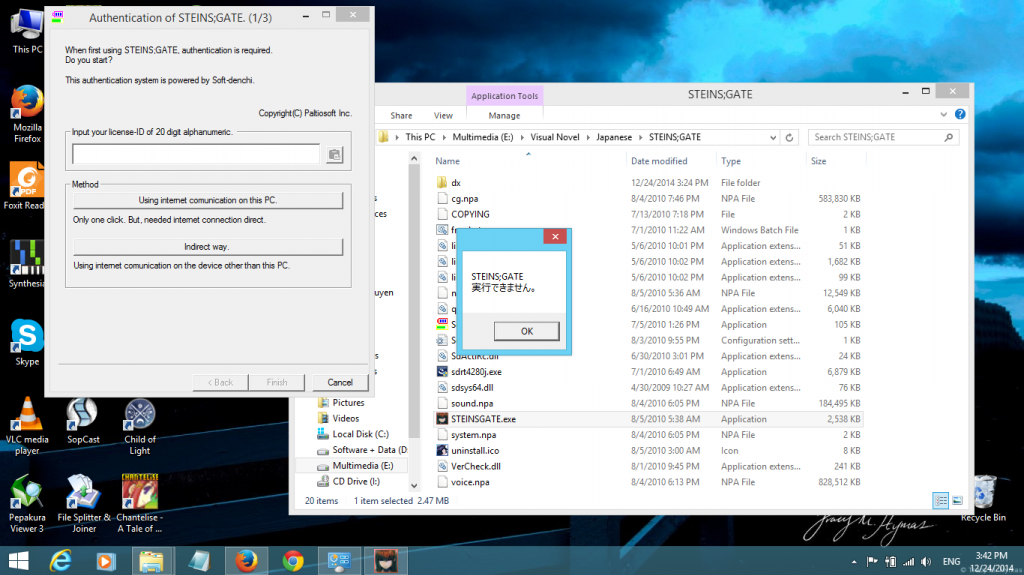Open address bar history dropdown
This screenshot has height=575, width=1024.
pos(773,137)
